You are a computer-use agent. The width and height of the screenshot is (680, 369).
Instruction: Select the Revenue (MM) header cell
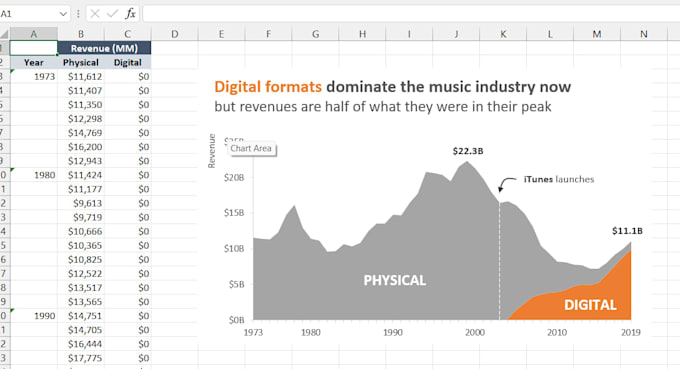[104, 48]
